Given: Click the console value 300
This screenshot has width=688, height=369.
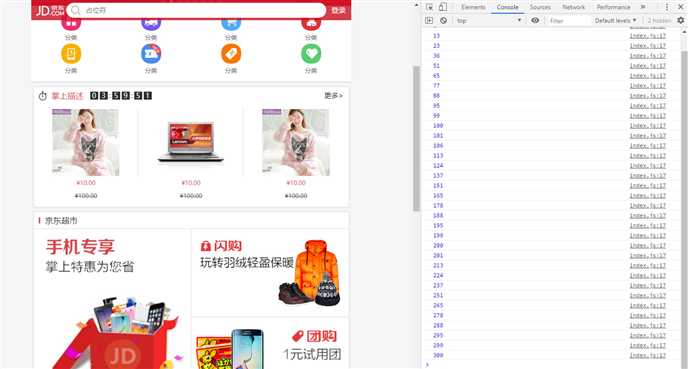Looking at the screenshot, I should click(x=438, y=355).
